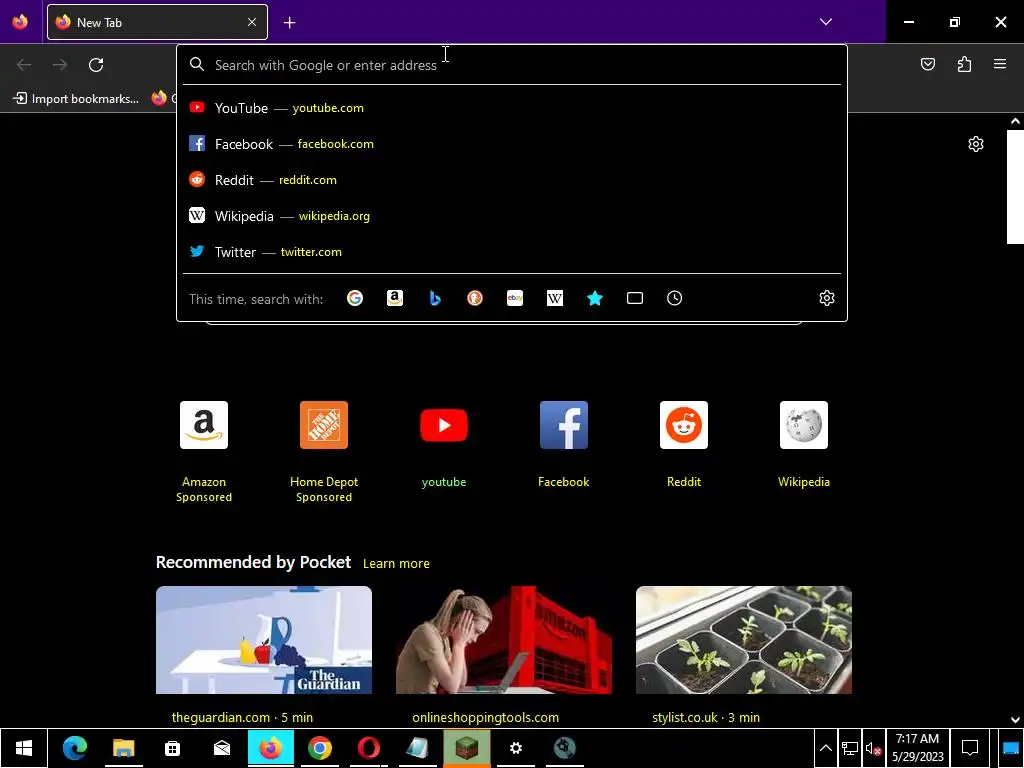
Task: Open stylist.co.uk seedlings story image
Action: [x=744, y=640]
